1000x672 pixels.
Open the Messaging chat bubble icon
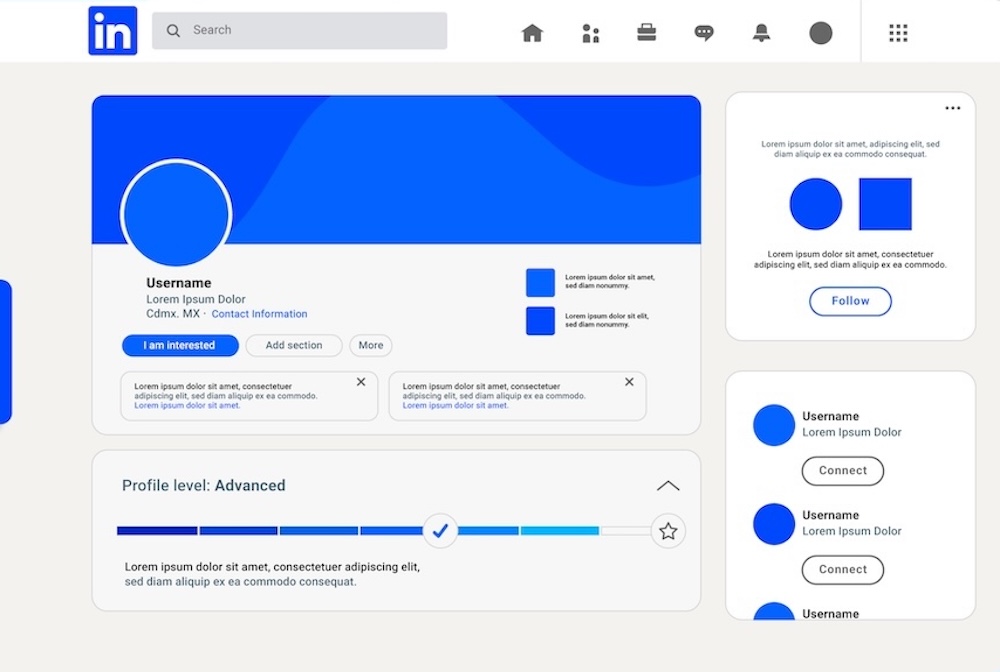click(704, 33)
